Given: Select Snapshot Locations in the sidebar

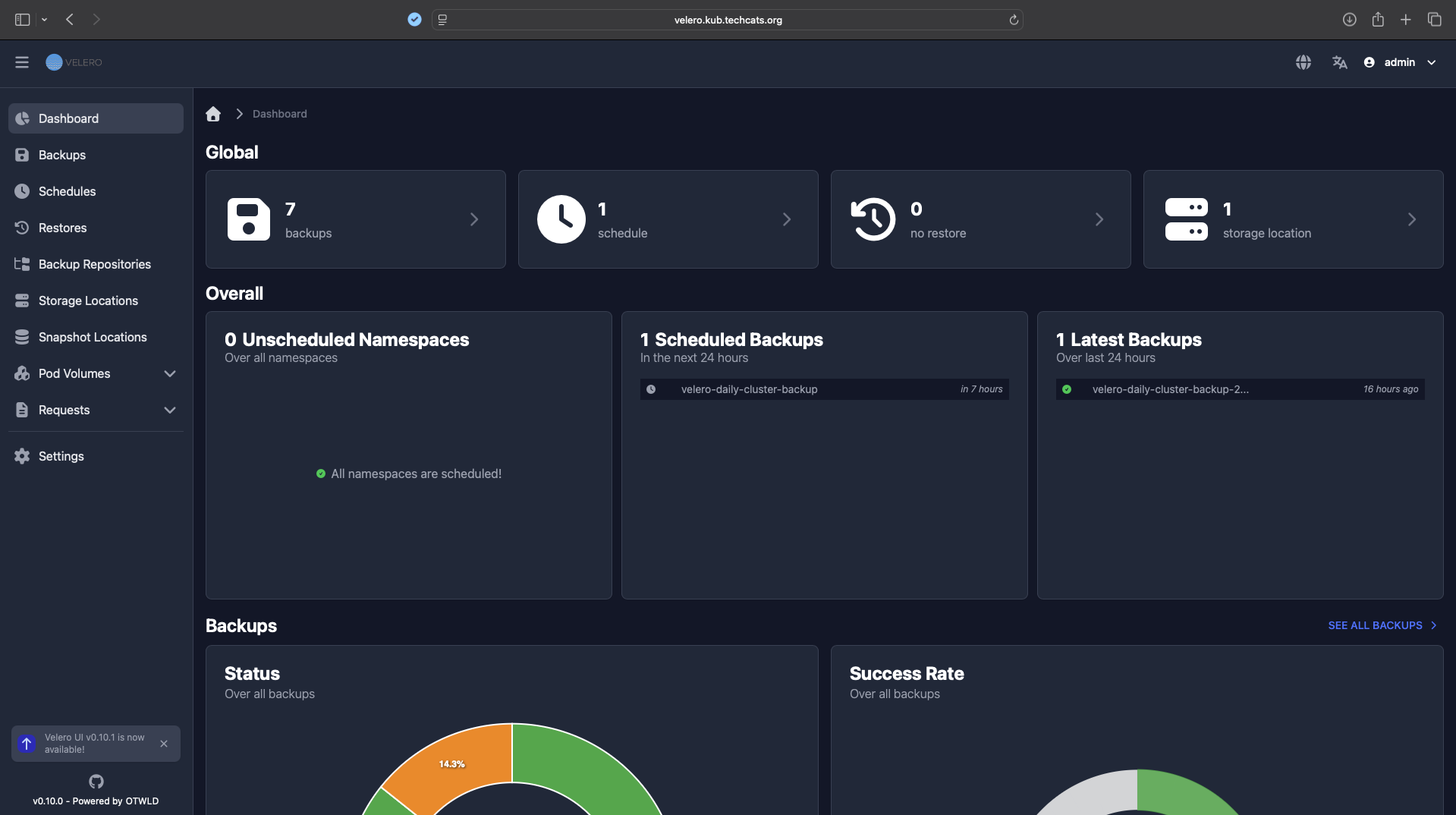Looking at the screenshot, I should [93, 336].
